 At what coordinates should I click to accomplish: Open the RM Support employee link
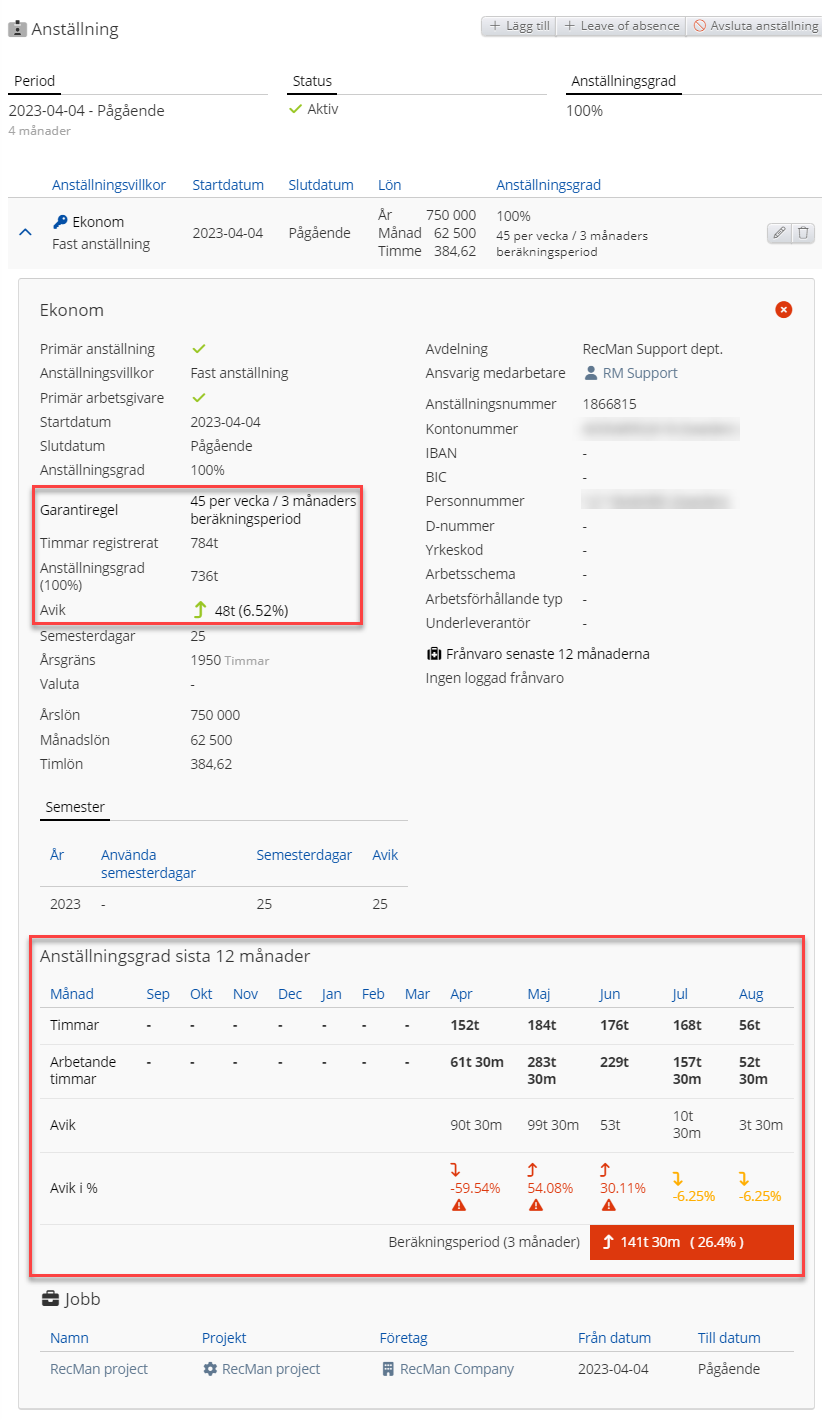[x=631, y=373]
